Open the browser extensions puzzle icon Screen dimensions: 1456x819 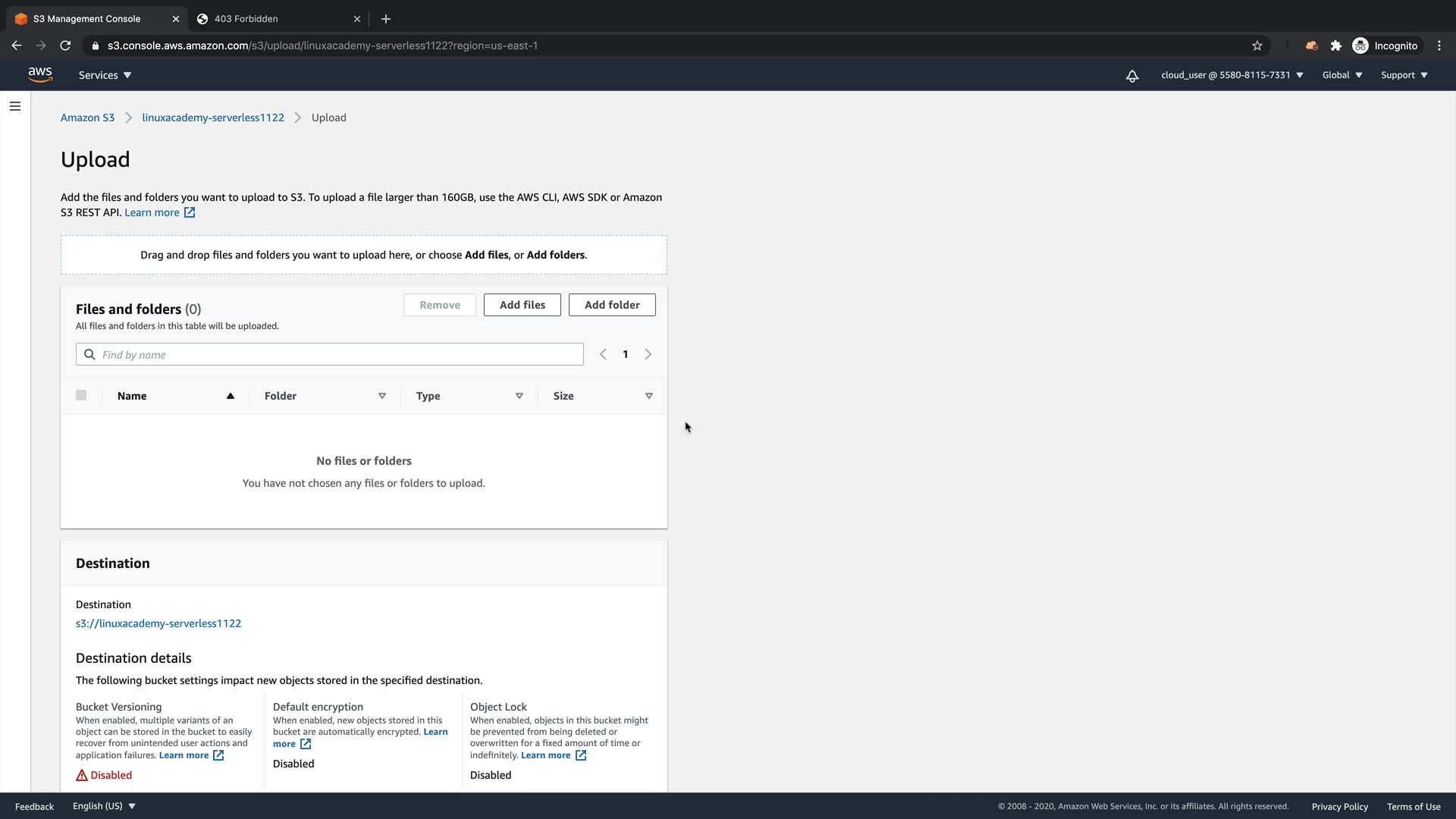coord(1335,45)
